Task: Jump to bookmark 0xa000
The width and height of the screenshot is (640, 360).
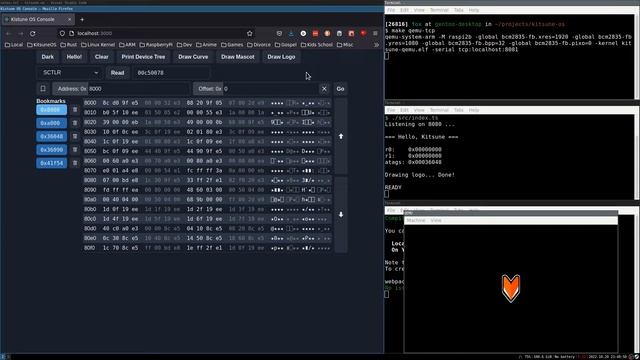Action: tap(51, 123)
